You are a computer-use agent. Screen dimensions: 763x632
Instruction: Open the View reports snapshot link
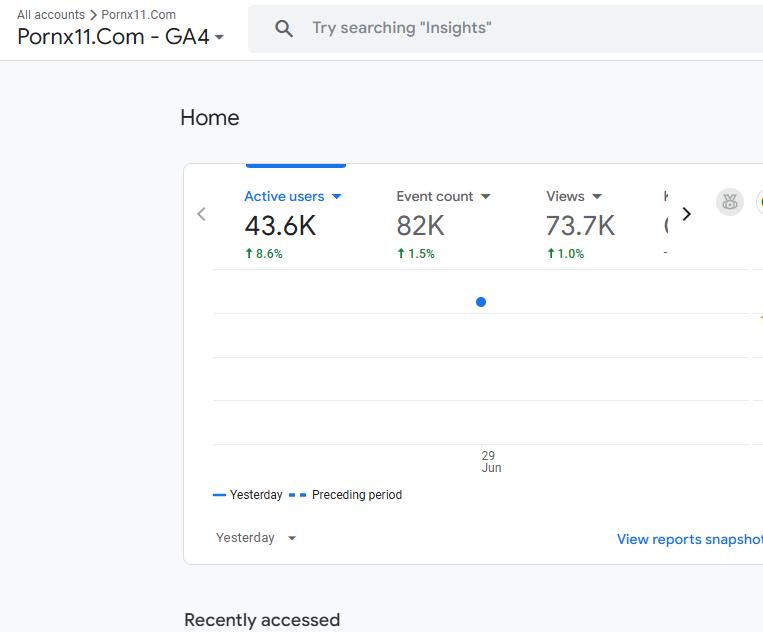689,539
